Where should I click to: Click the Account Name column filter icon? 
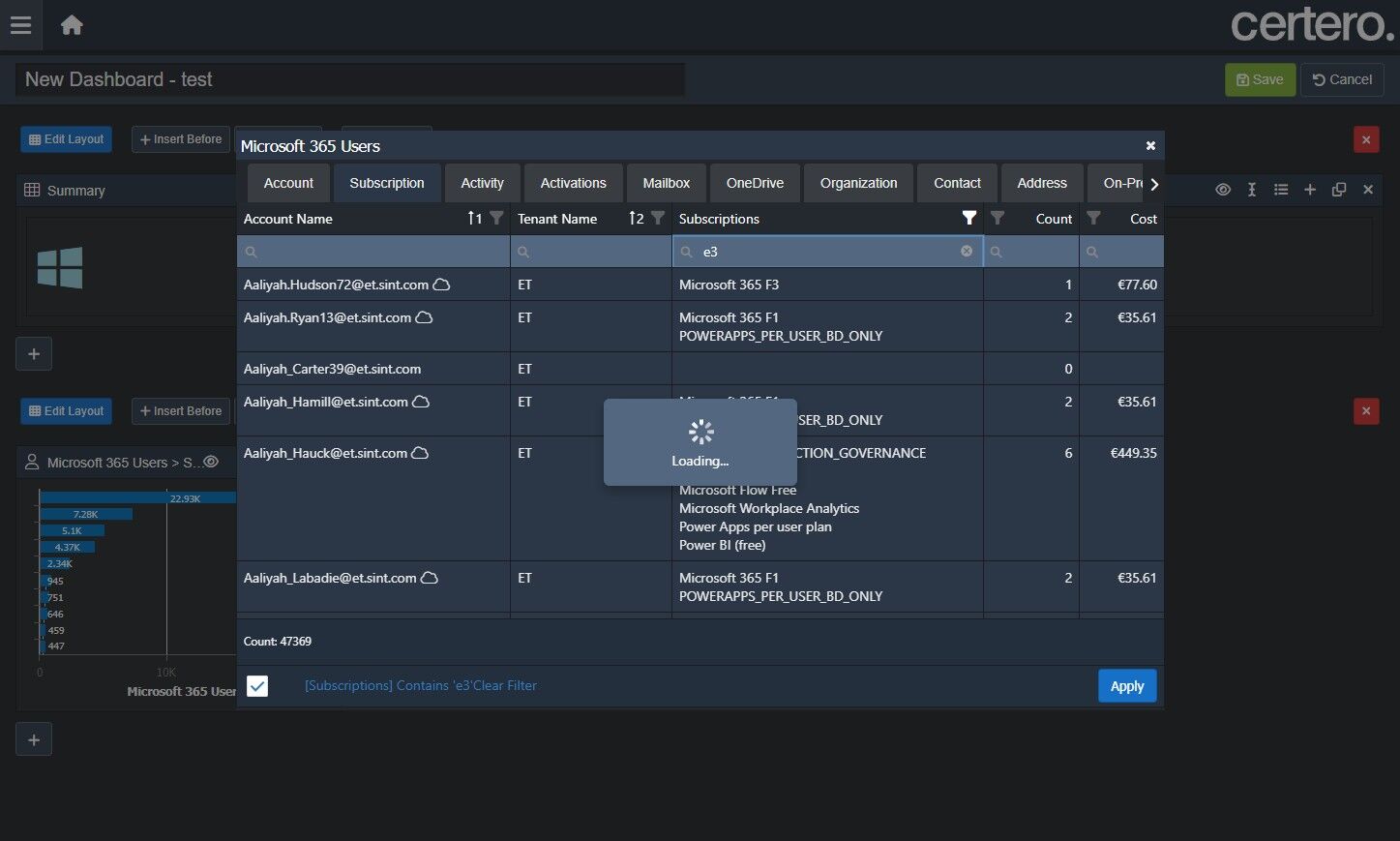[496, 218]
